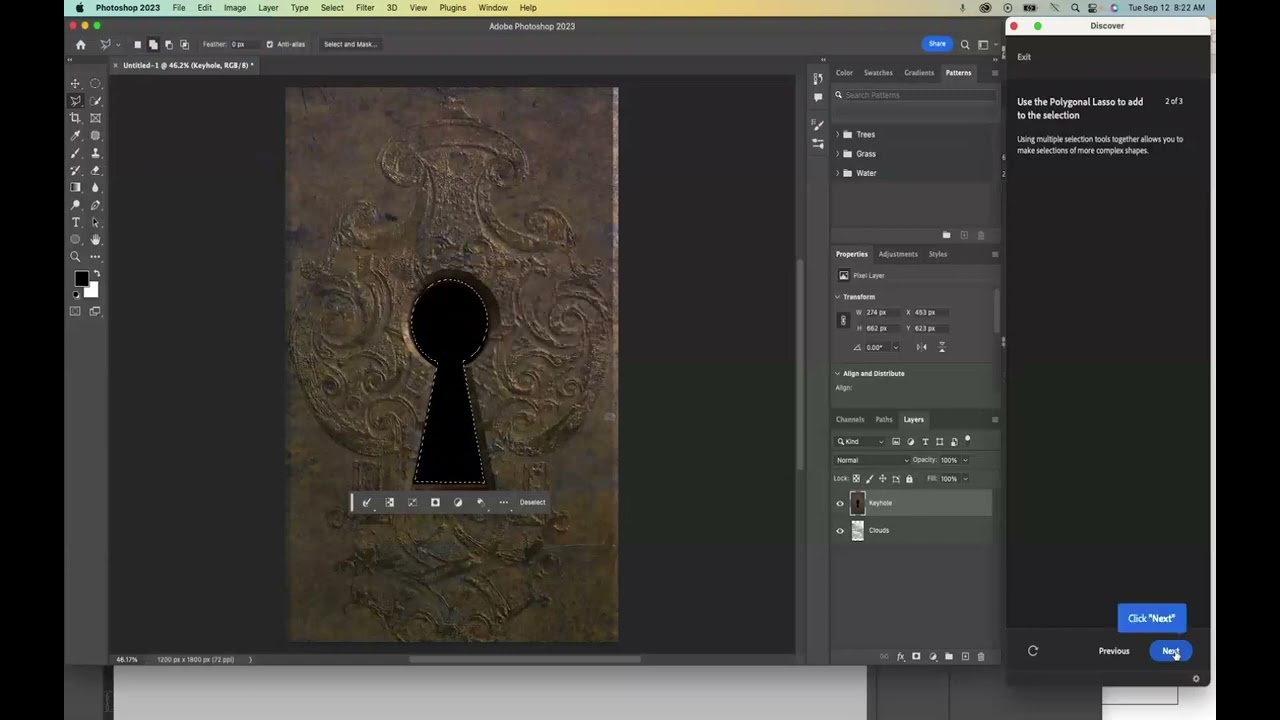
Task: Click the Search icon in options bar
Action: pyautogui.click(x=965, y=44)
